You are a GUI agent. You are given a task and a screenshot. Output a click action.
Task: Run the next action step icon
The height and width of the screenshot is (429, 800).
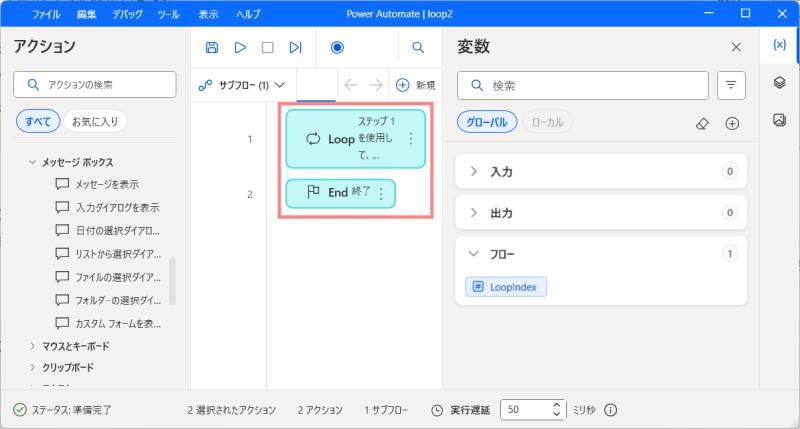tap(295, 47)
